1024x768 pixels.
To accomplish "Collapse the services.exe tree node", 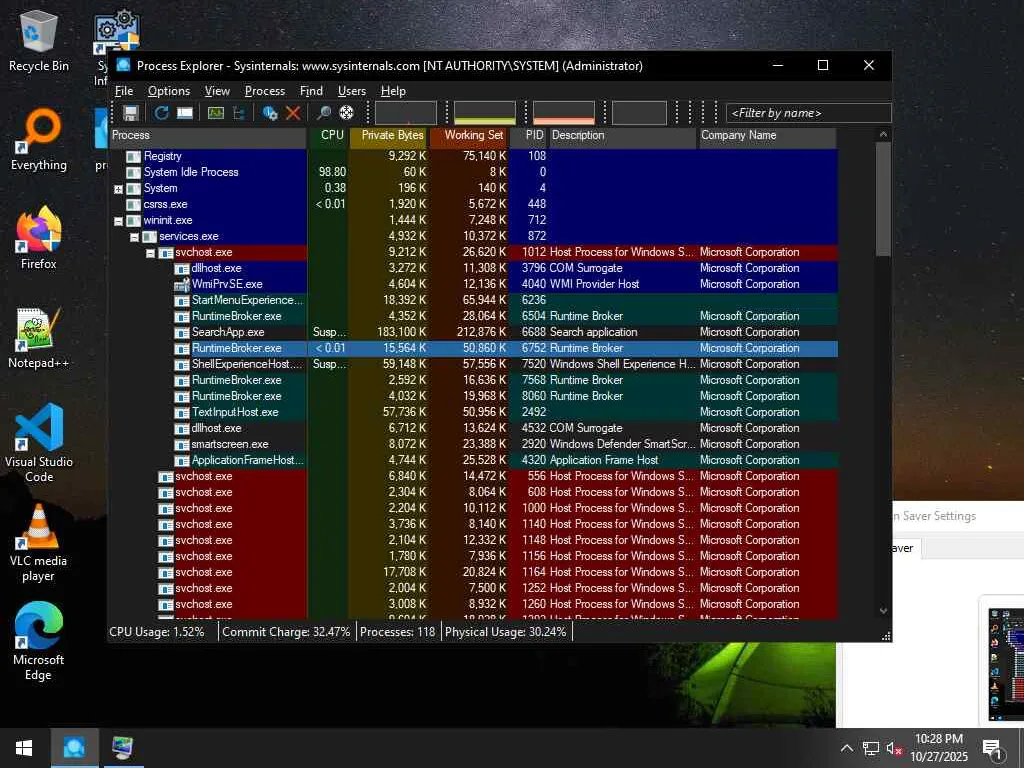I will (x=135, y=237).
